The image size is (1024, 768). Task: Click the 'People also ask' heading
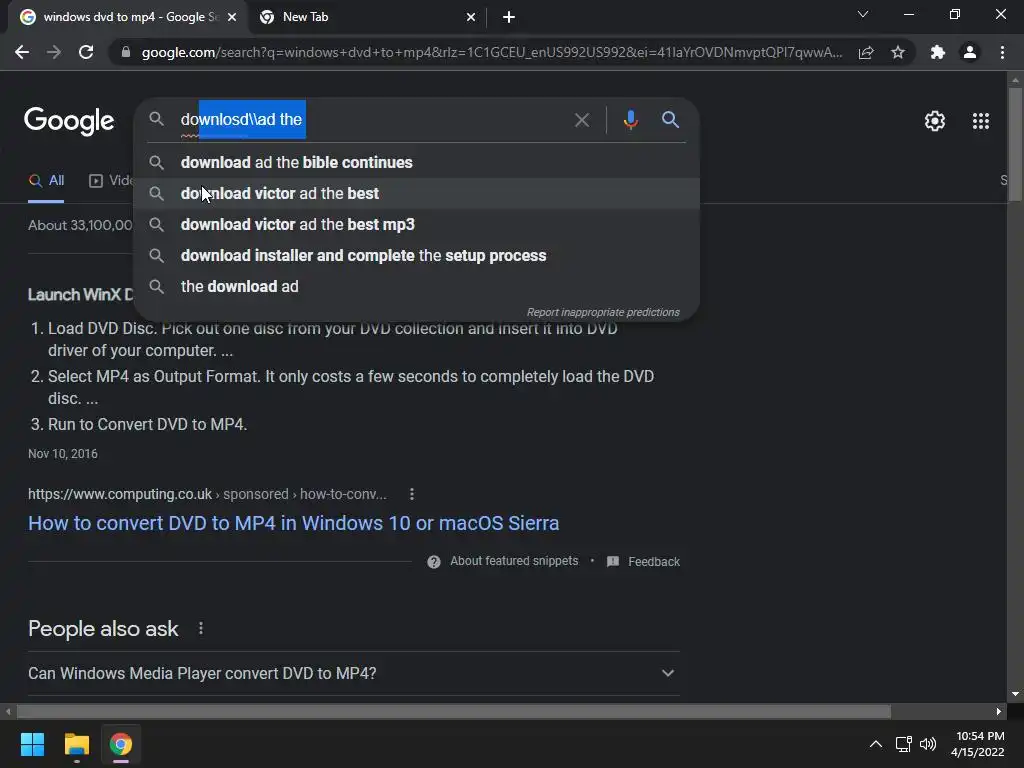(x=103, y=628)
